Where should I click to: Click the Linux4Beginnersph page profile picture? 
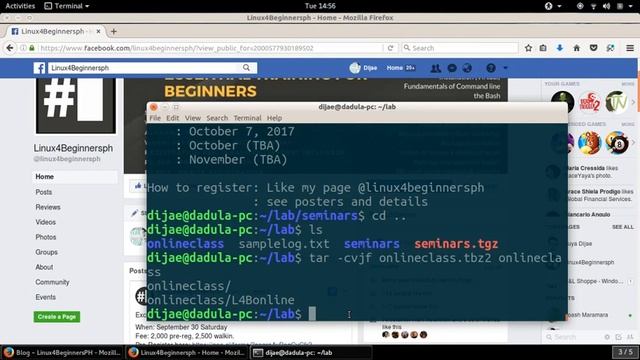pyautogui.click(x=76, y=105)
